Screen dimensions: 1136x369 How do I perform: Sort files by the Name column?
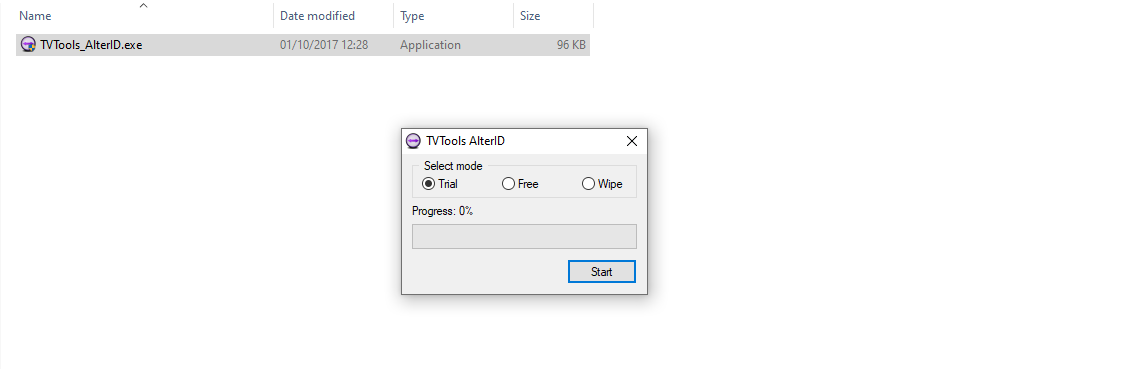(35, 16)
